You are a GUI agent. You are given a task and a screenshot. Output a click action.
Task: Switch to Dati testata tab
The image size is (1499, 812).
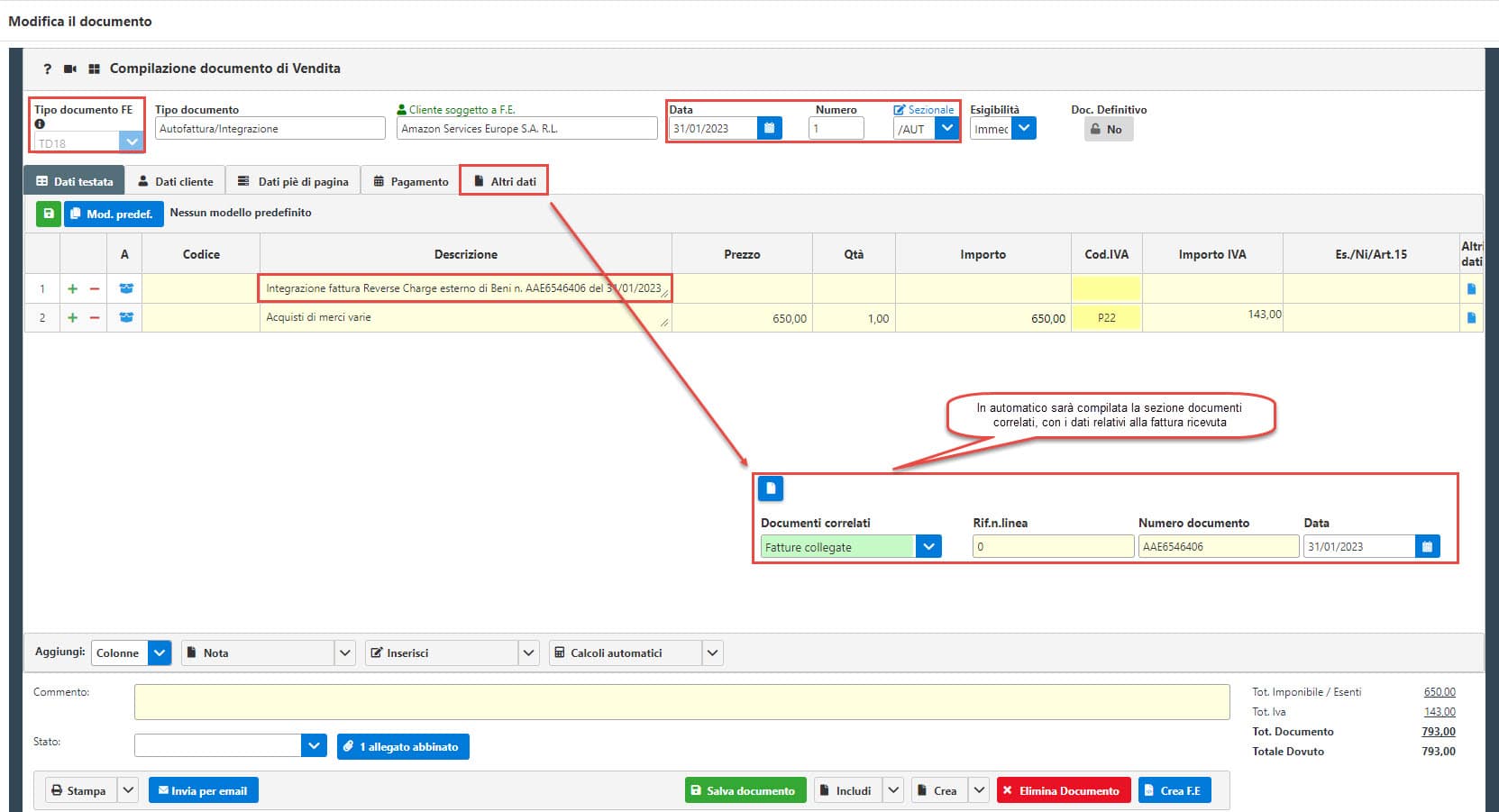(x=74, y=181)
